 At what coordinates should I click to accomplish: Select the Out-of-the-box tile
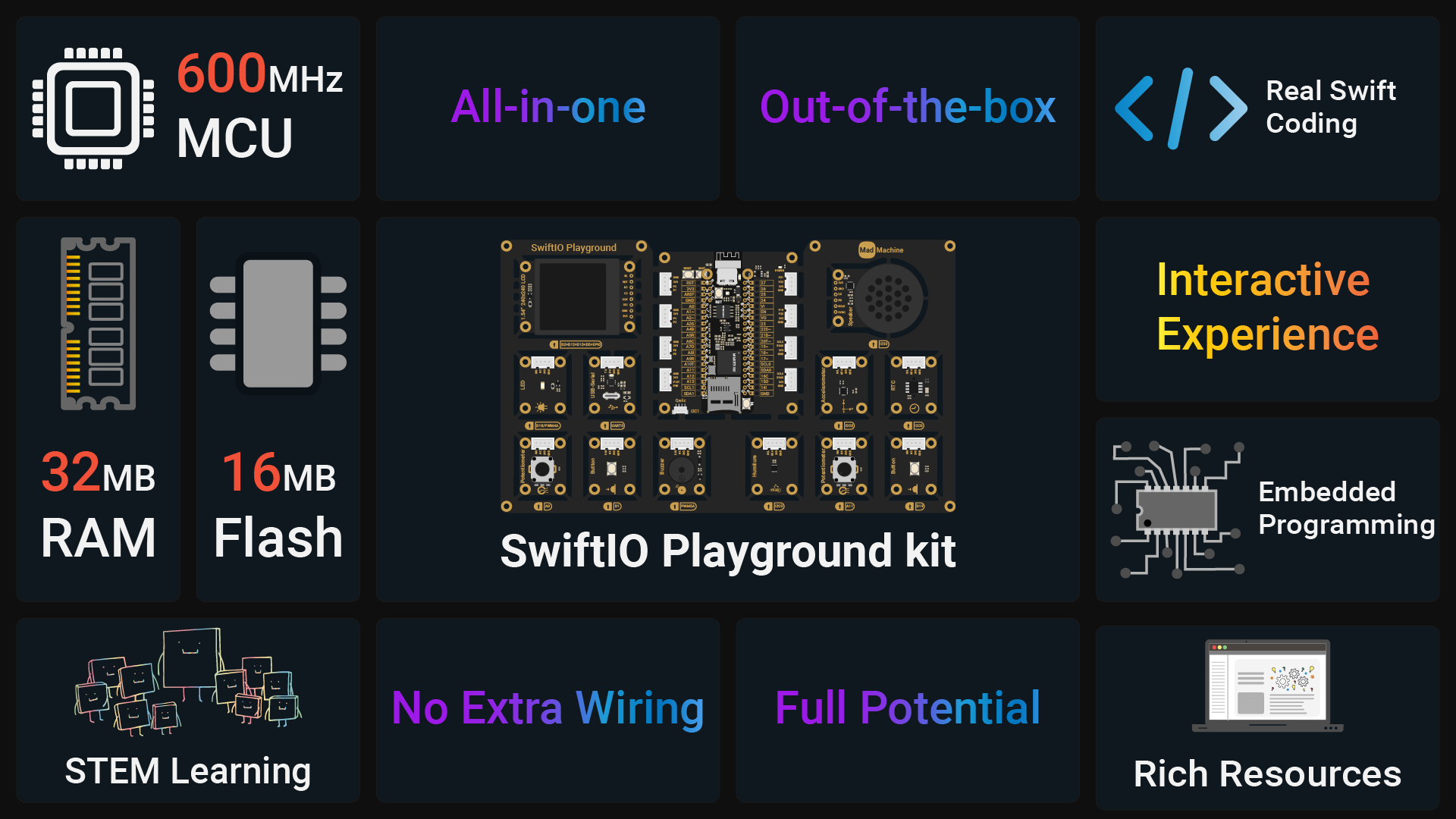click(x=908, y=108)
